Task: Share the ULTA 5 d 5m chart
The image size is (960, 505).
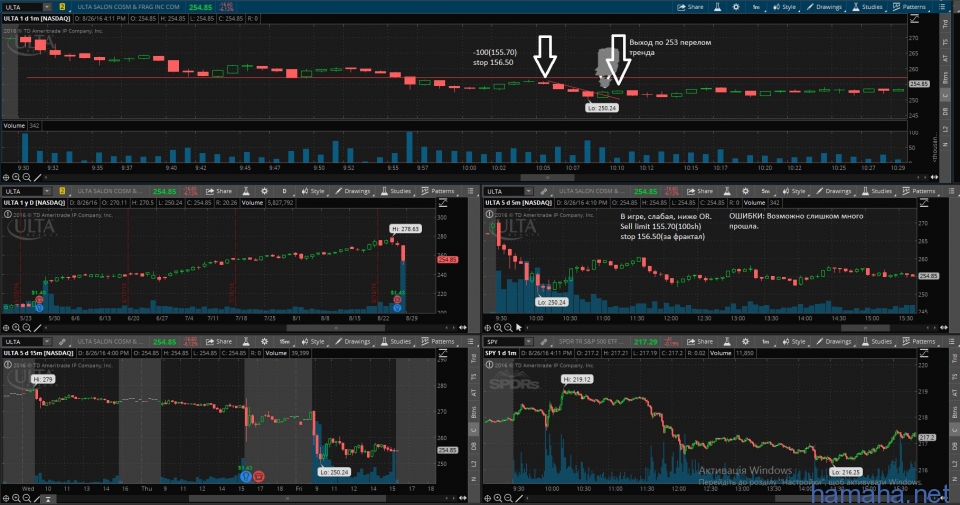Action: click(700, 191)
